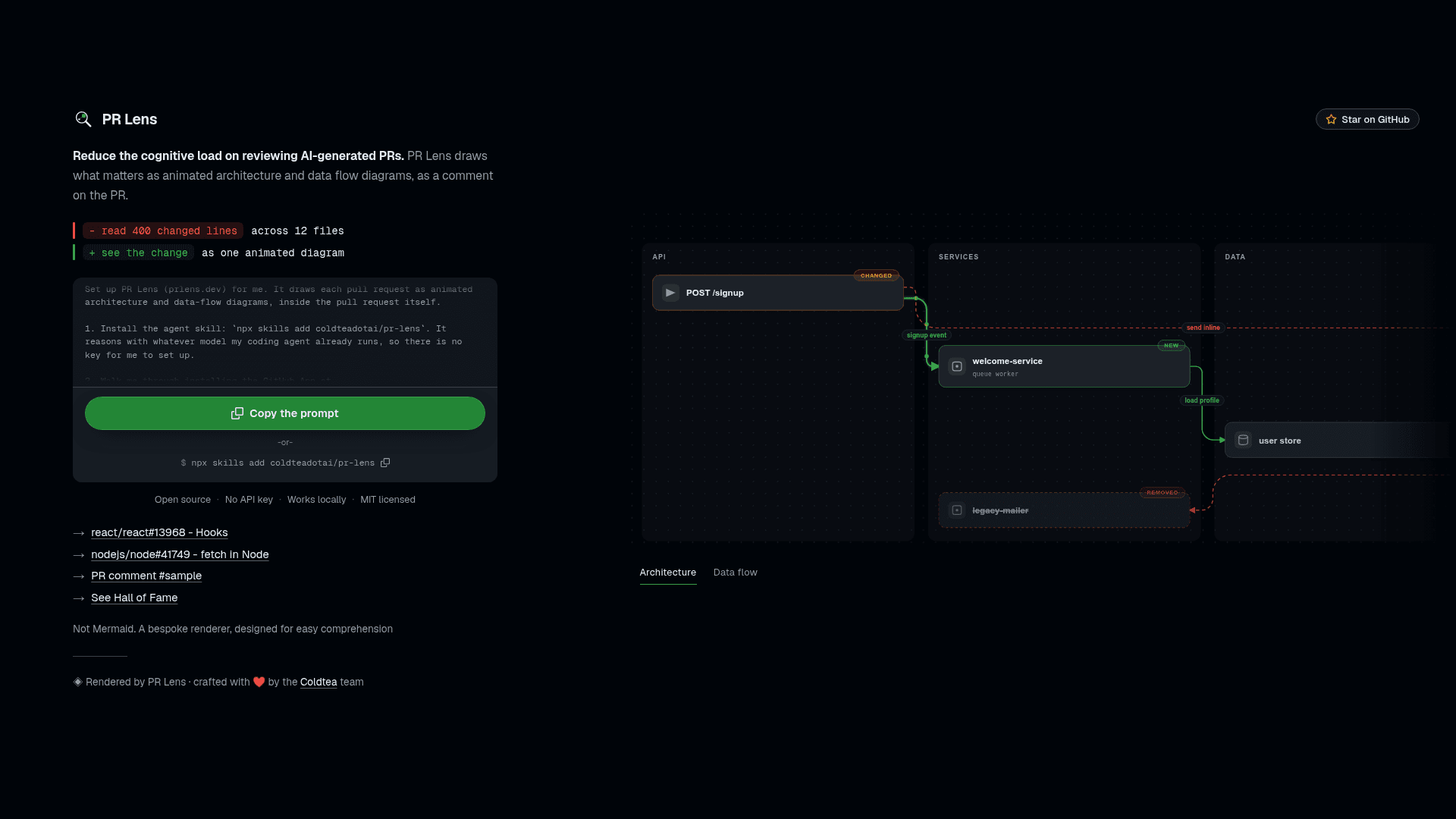Click the 'across 12 files' text
This screenshot has width=1456, height=819.
(x=297, y=231)
